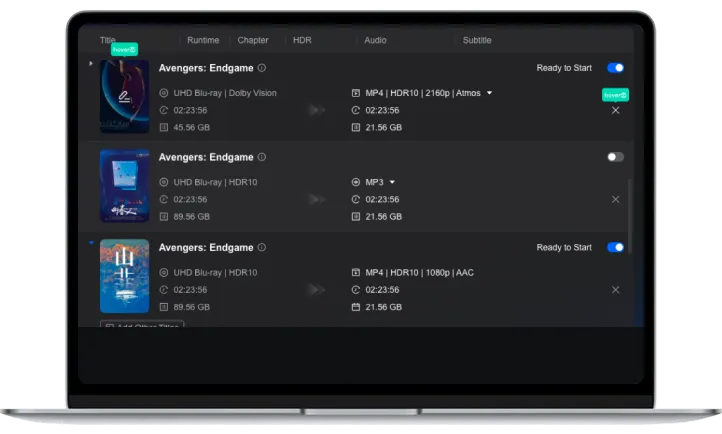This screenshot has width=722, height=434.
Task: Turn off the third title's Ready to Start toggle
Action: (x=615, y=247)
